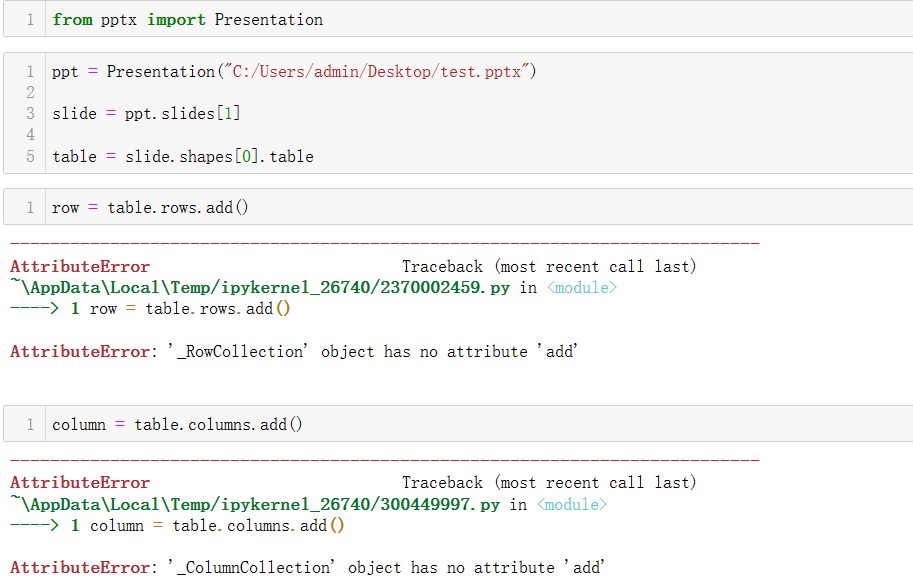Click the table.rows.add() code cell
Image resolution: width=913 pixels, height=585 pixels.
click(150, 207)
